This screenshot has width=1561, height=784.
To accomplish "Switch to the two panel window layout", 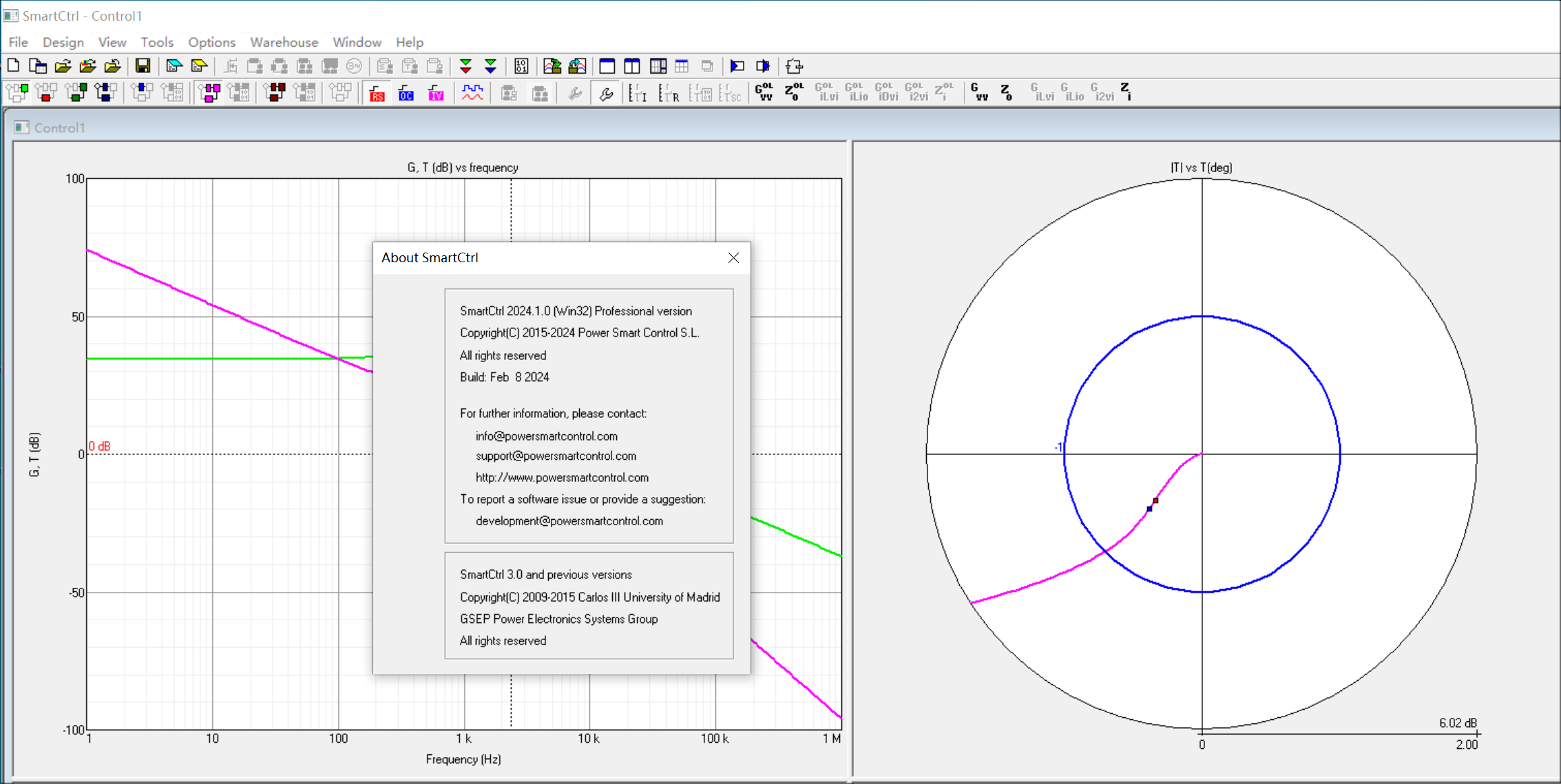I will pos(632,66).
